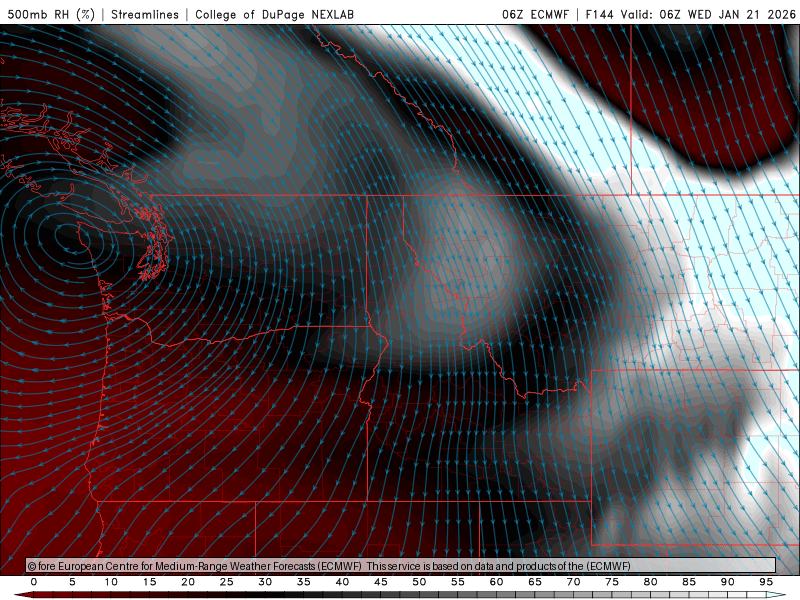Select the "95" color scale label

point(766,582)
